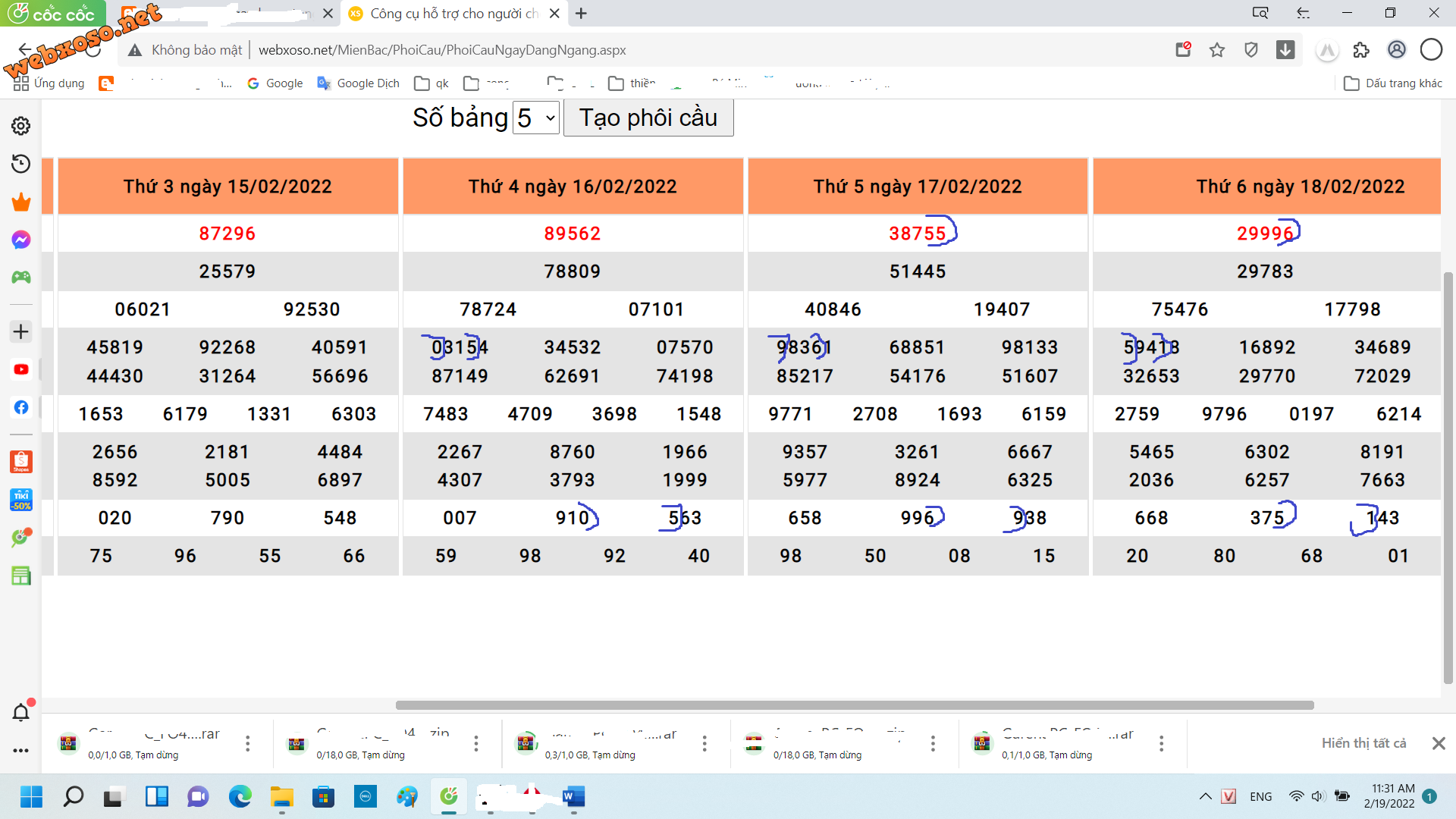
Task: Open Windows taskbar search
Action: [73, 796]
